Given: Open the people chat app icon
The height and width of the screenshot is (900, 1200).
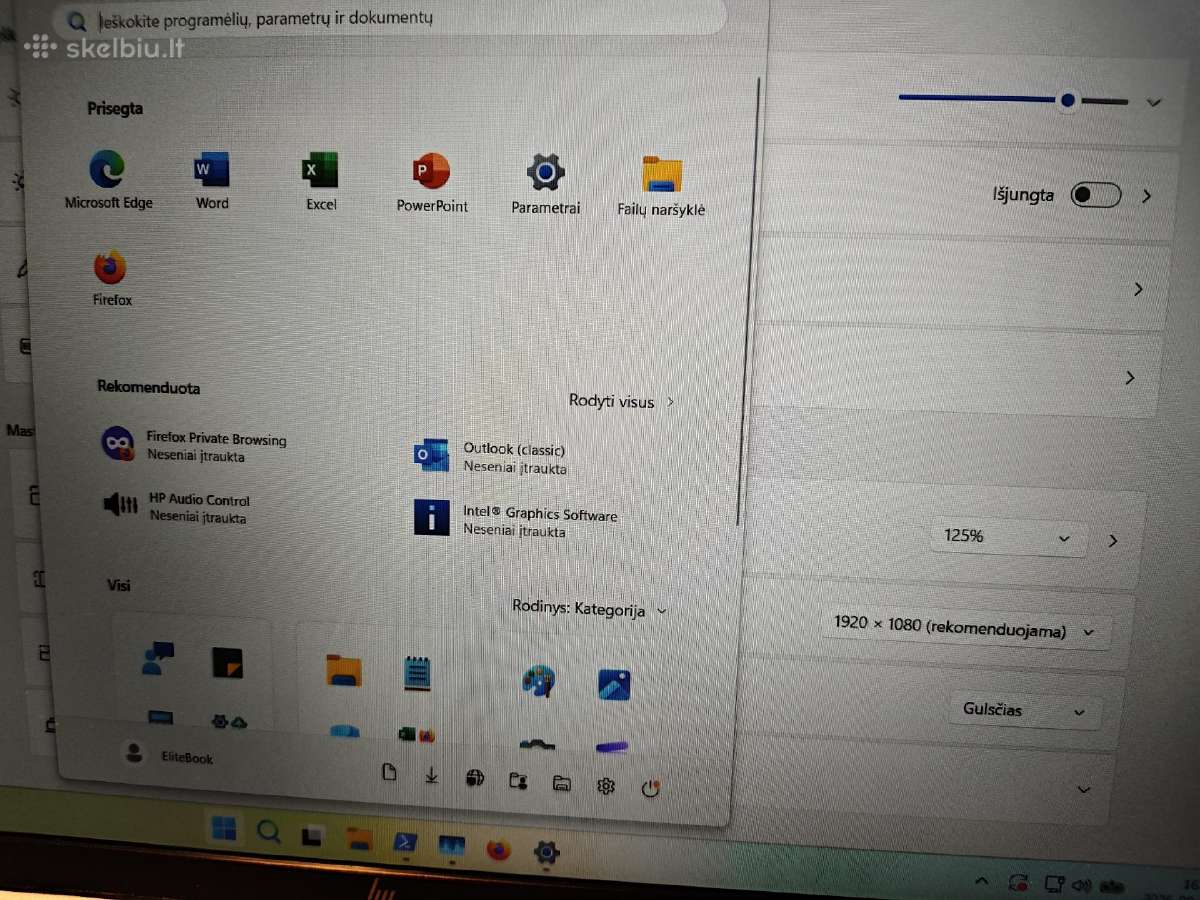Looking at the screenshot, I should (x=157, y=659).
